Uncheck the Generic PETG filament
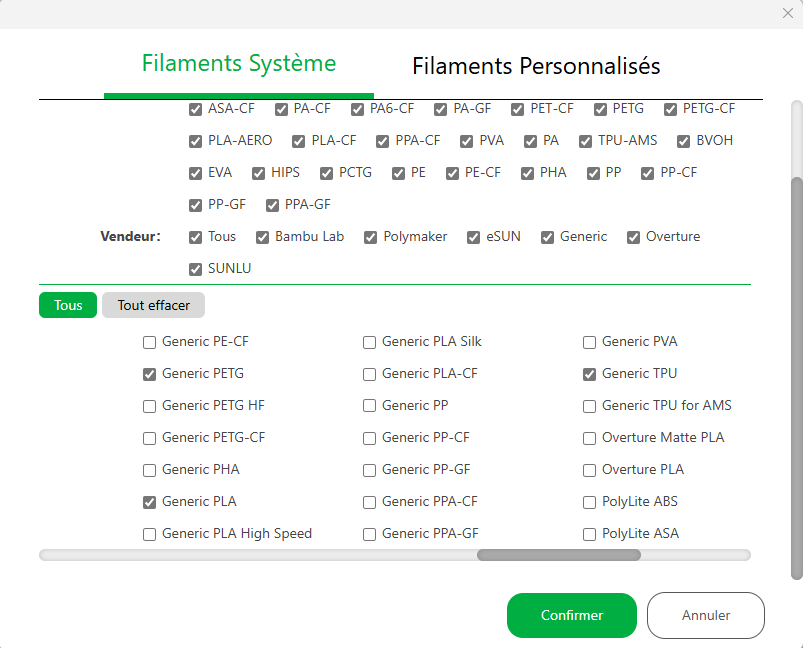This screenshot has width=803, height=648. (x=150, y=374)
